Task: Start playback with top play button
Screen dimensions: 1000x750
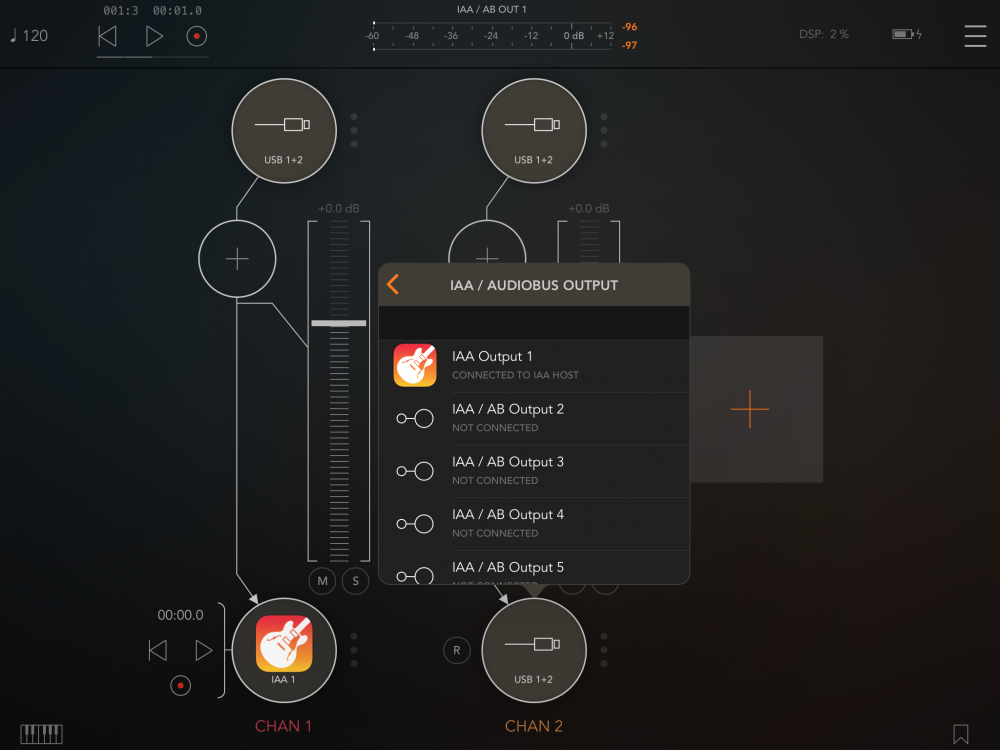Action: pos(154,36)
